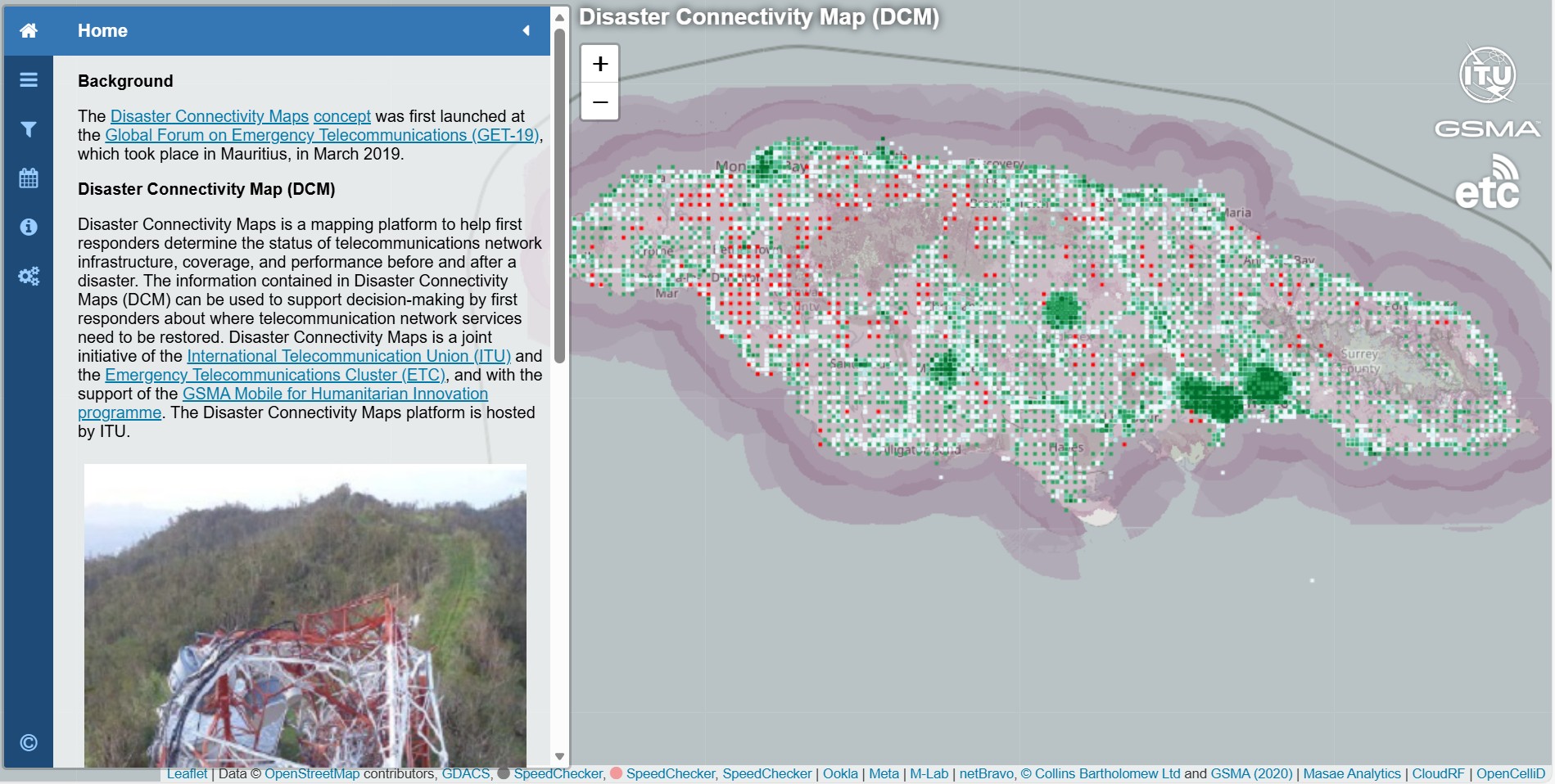Open the Global Forum GET-19 link

coord(322,135)
